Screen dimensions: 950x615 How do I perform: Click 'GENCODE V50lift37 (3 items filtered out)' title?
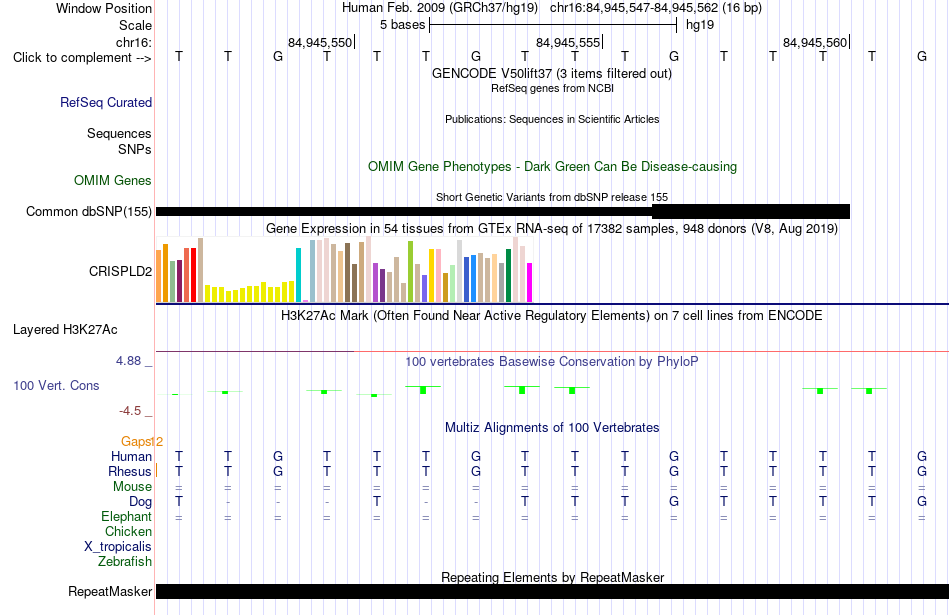click(552, 74)
